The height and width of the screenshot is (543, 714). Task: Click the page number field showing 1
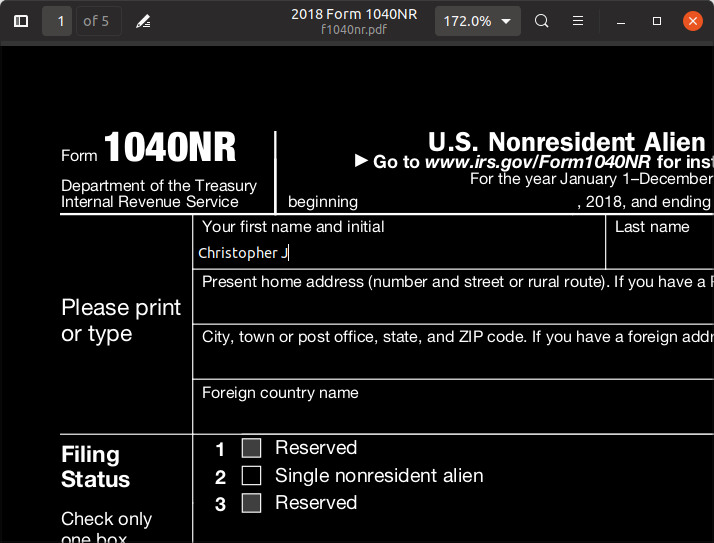coord(57,21)
